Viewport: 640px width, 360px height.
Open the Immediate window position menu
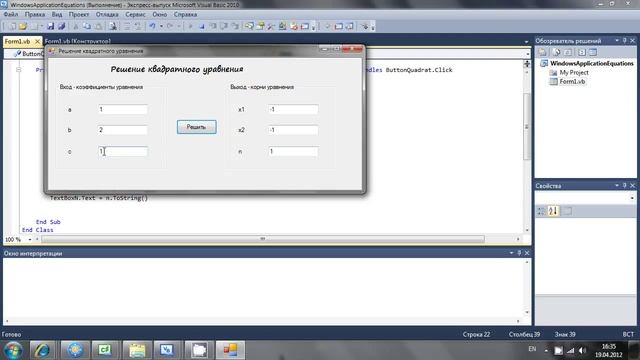(511, 253)
